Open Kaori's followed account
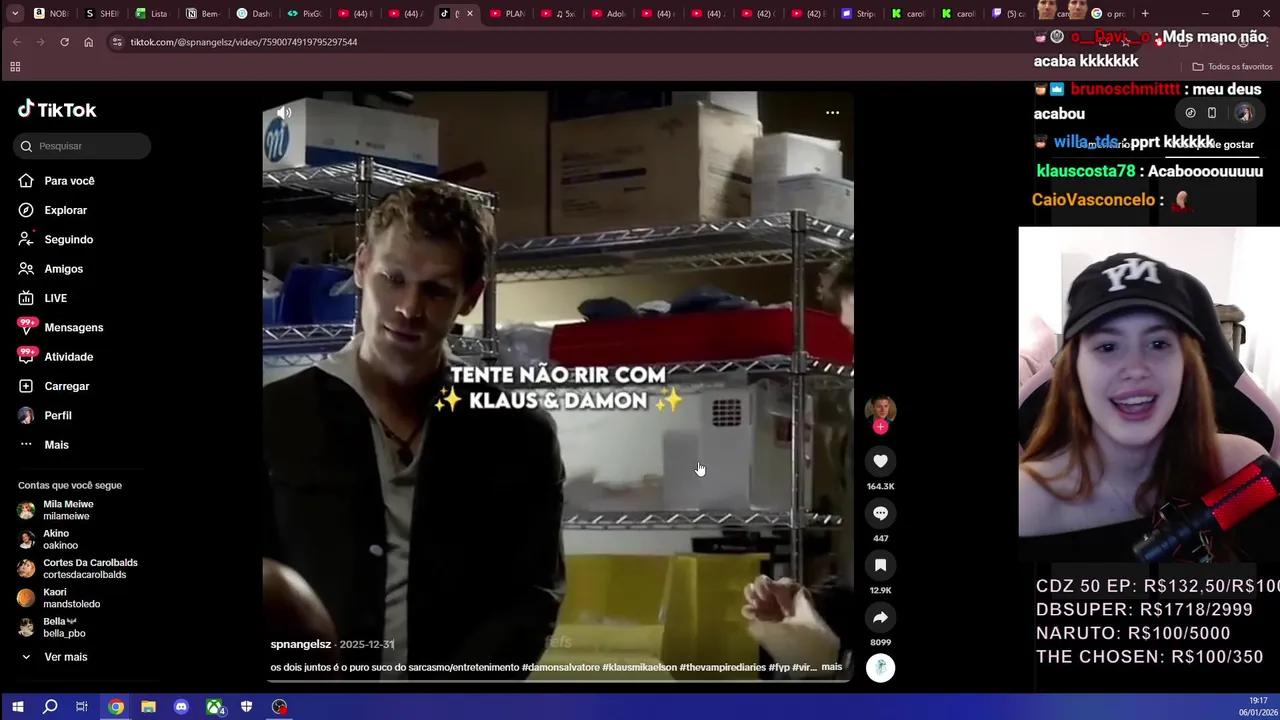Screen dimensions: 1280x720 pos(59,598)
